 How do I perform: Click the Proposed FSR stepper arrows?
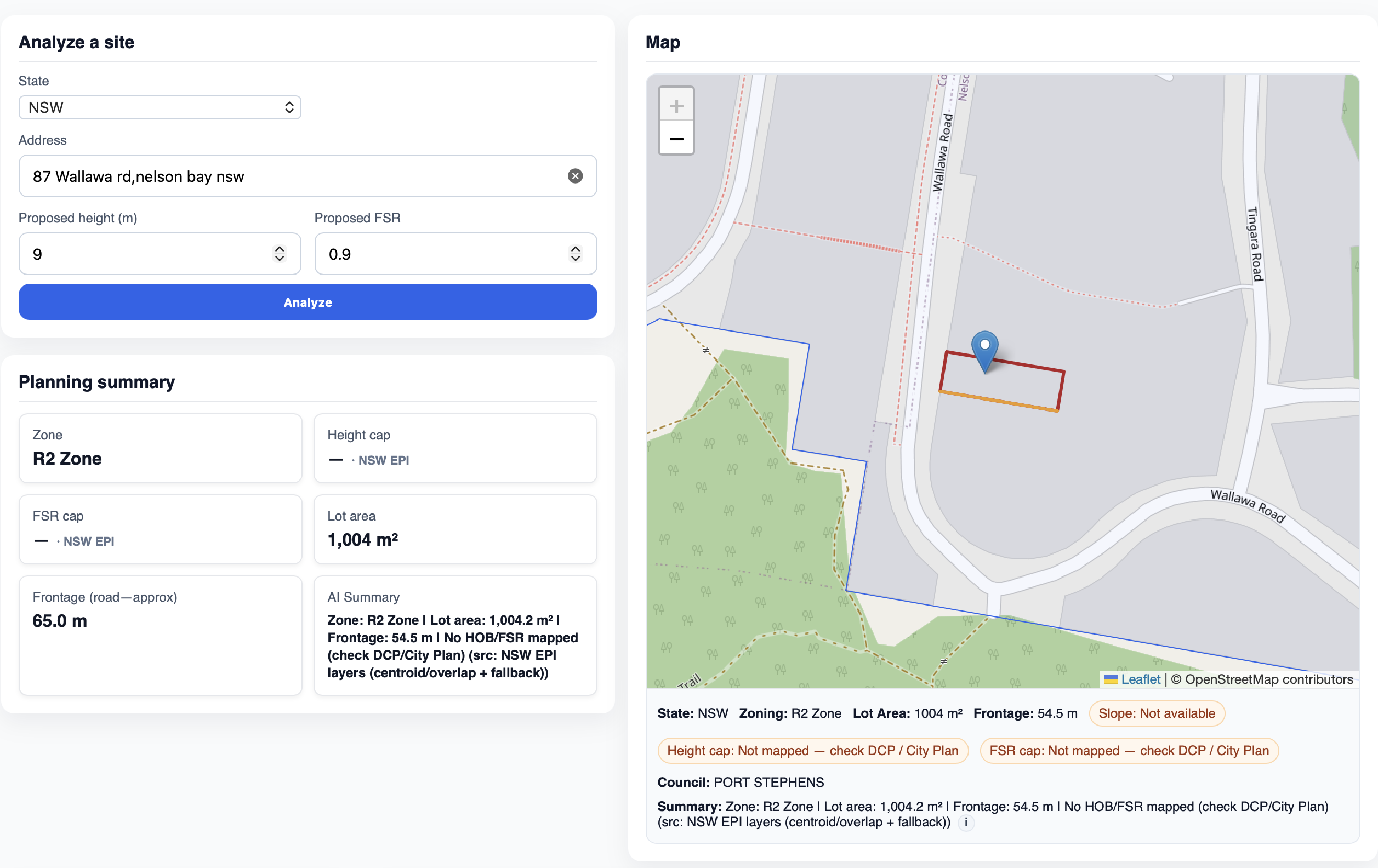(x=575, y=254)
